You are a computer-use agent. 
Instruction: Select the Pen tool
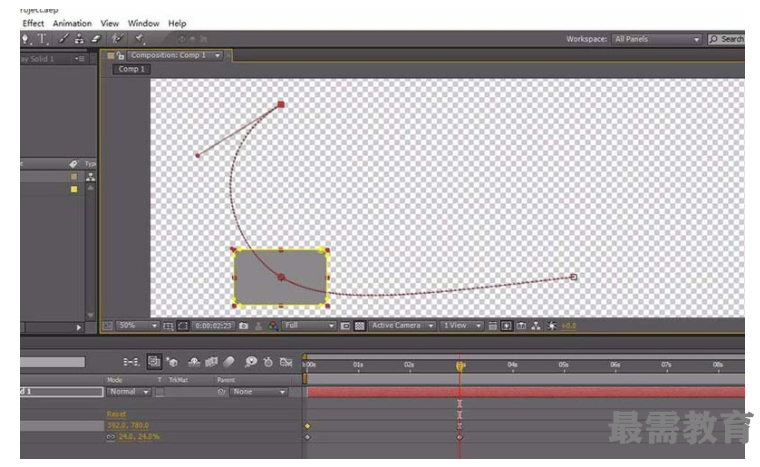click(25, 39)
